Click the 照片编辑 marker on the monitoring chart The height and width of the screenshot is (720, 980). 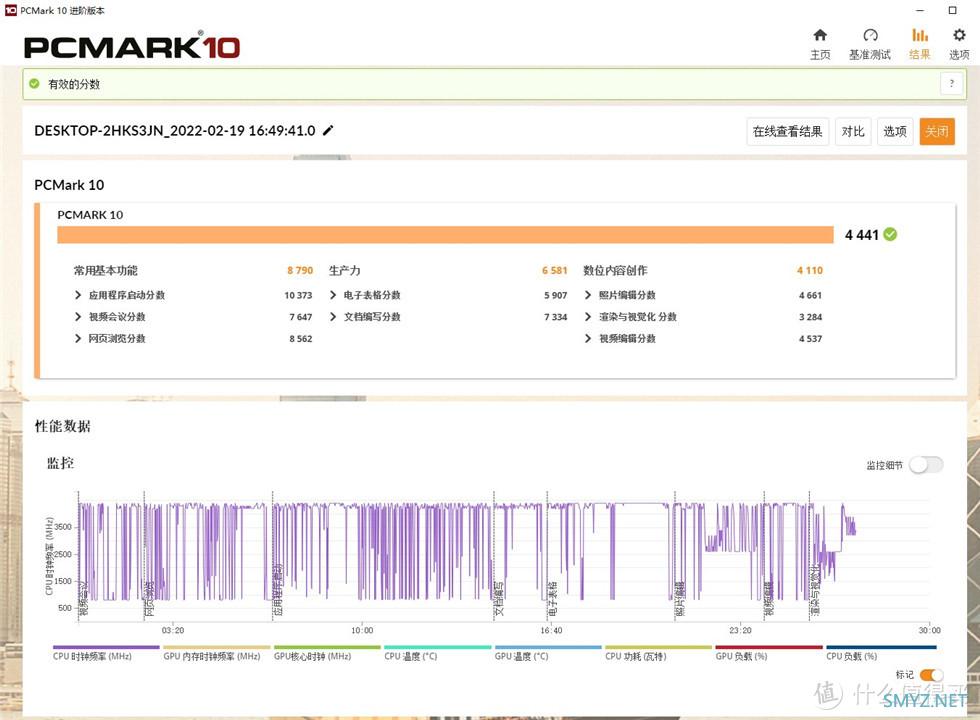click(679, 599)
